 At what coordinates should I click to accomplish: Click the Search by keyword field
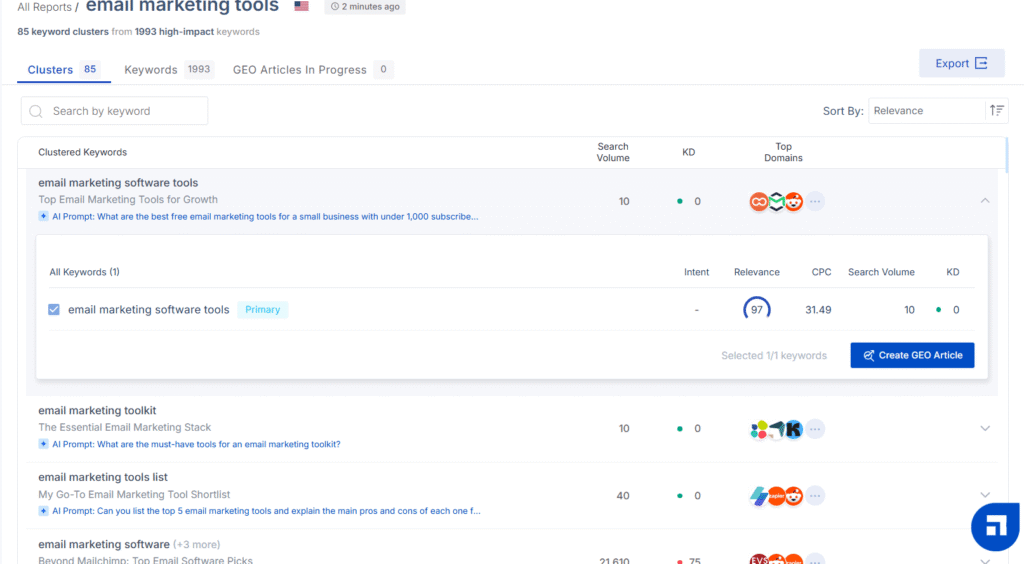pos(114,111)
